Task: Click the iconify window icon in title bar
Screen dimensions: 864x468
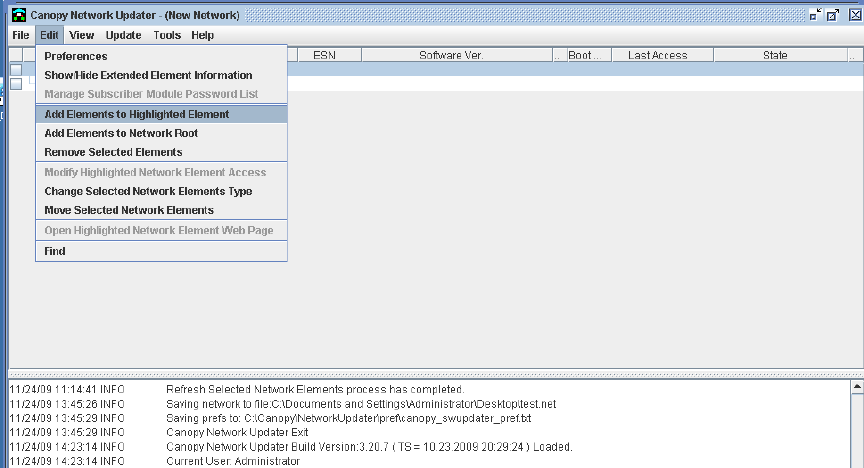Action: click(815, 15)
